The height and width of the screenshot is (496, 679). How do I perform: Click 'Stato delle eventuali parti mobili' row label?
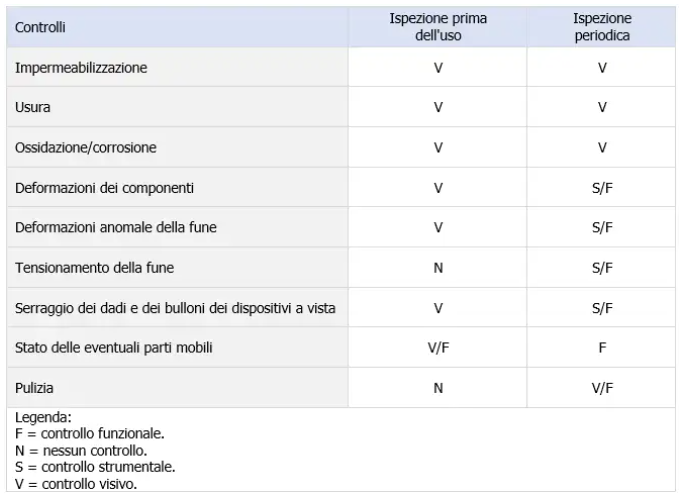(x=114, y=347)
